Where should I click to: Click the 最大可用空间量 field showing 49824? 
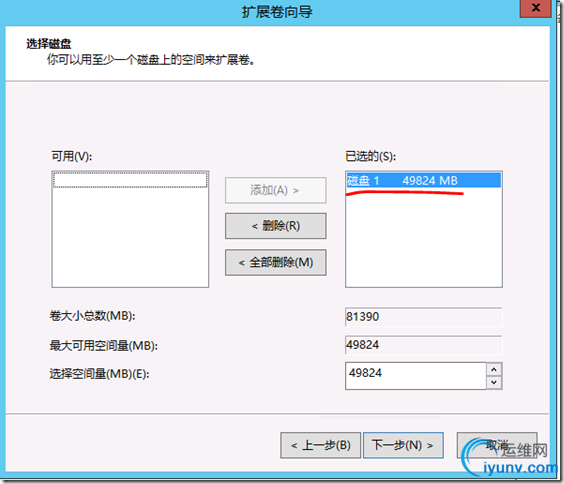[x=423, y=345]
